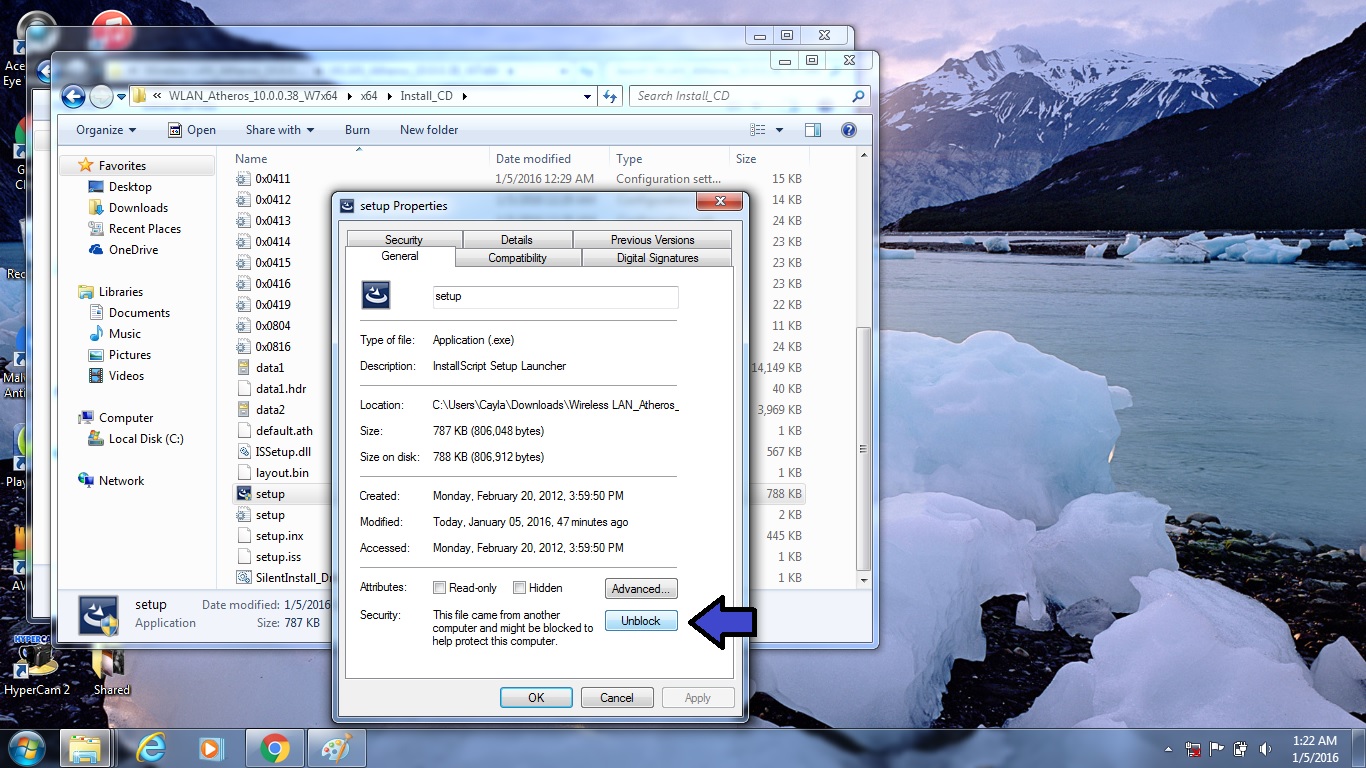Enable the Read-only attribute checkbox
Screen dimensions: 1366x768
click(439, 588)
